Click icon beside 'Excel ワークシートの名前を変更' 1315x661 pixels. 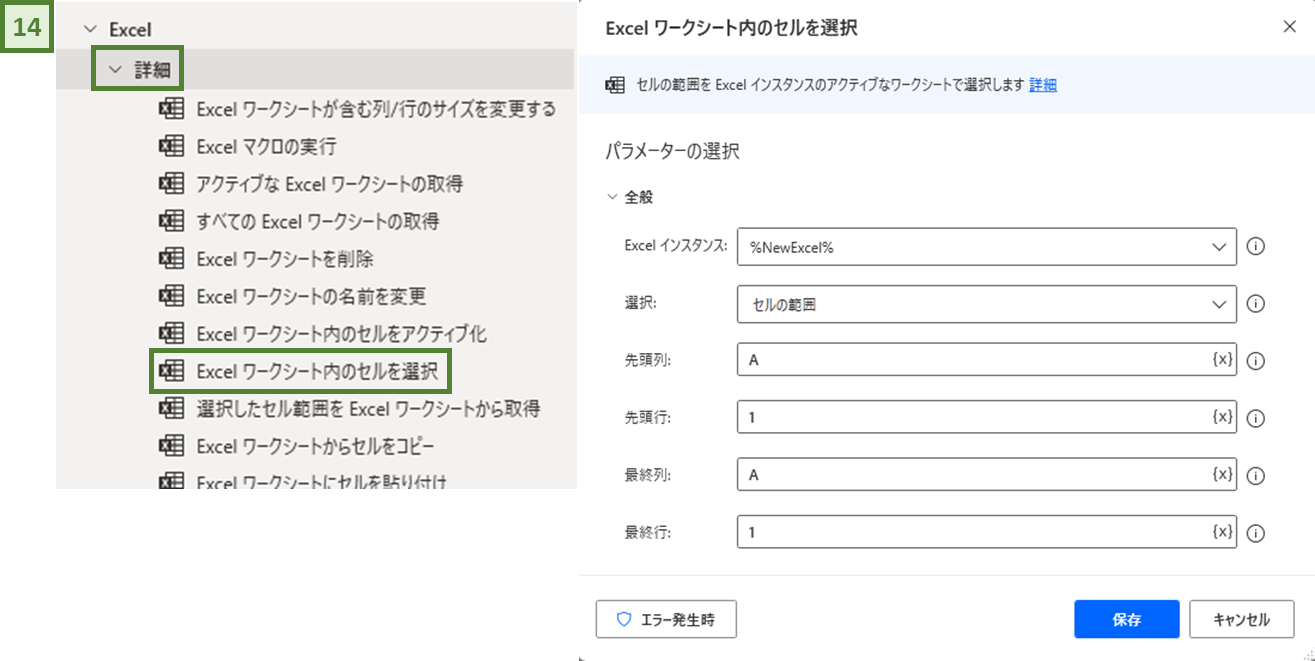click(x=172, y=296)
